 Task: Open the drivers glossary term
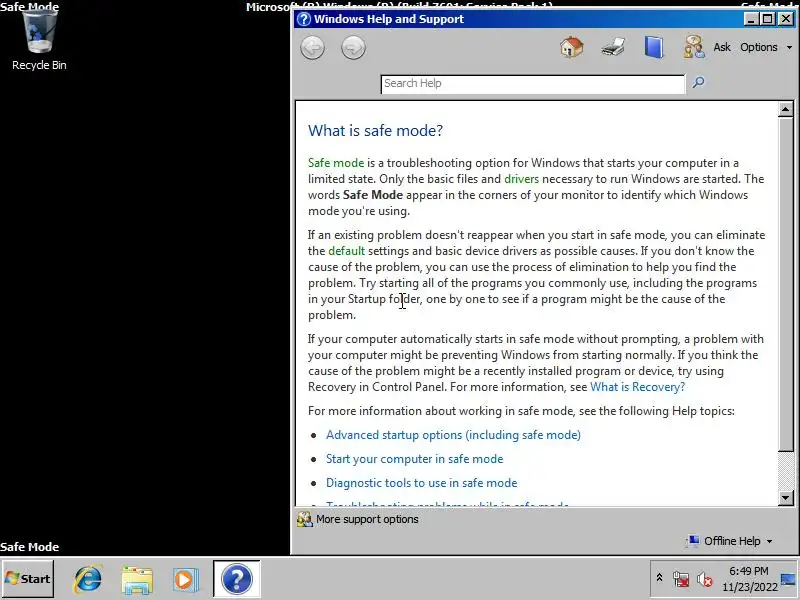click(x=521, y=179)
